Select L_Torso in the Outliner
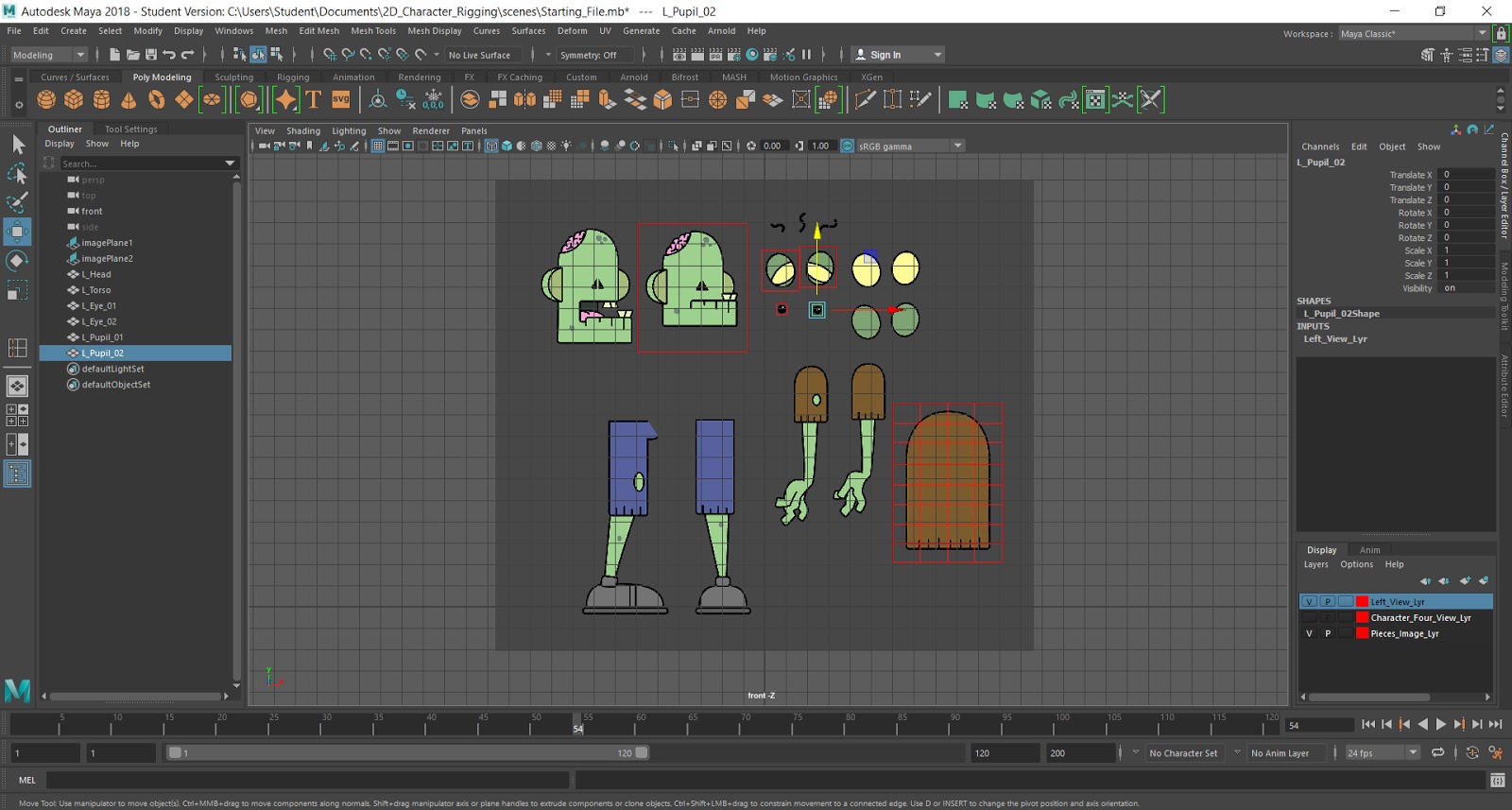 [x=96, y=290]
